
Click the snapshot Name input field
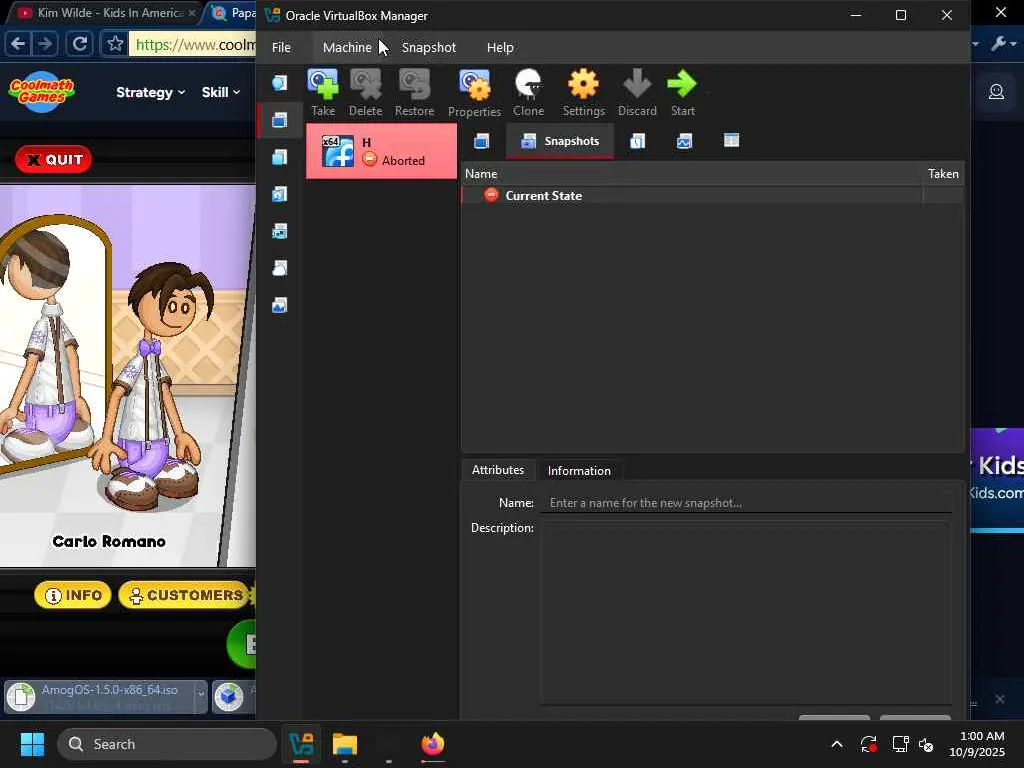(745, 503)
